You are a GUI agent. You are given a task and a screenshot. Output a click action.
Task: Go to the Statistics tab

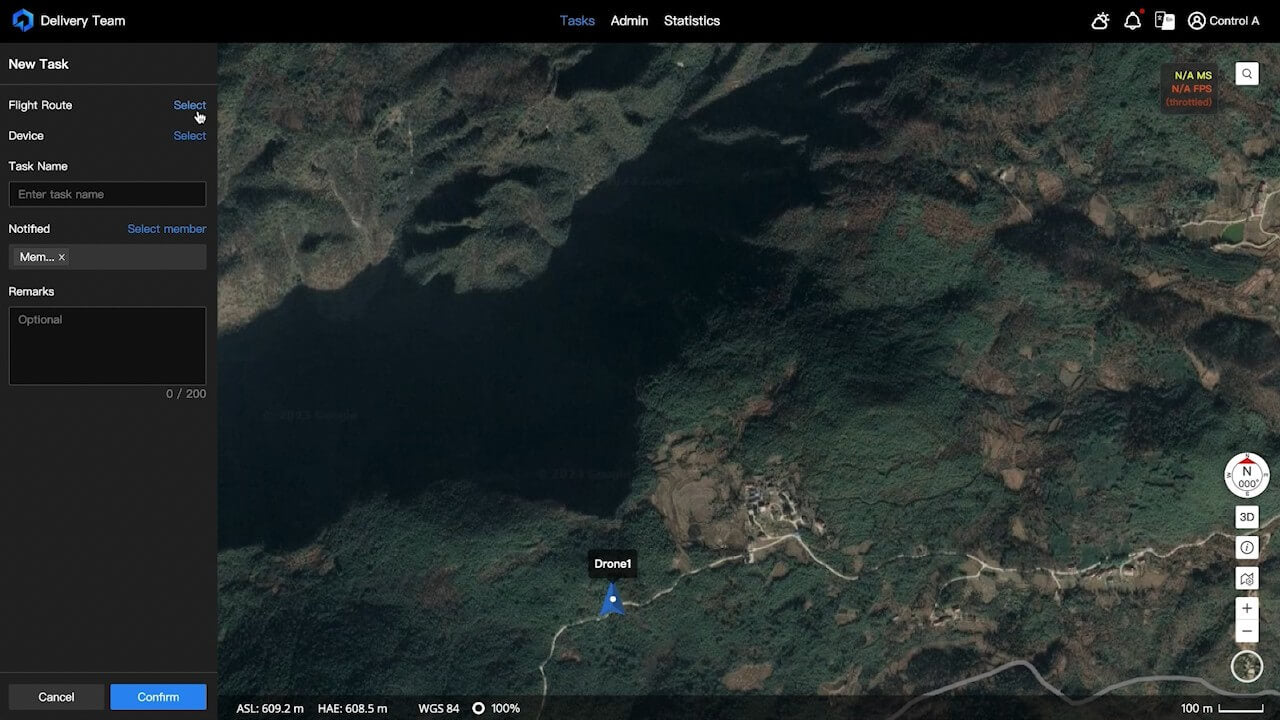point(691,21)
